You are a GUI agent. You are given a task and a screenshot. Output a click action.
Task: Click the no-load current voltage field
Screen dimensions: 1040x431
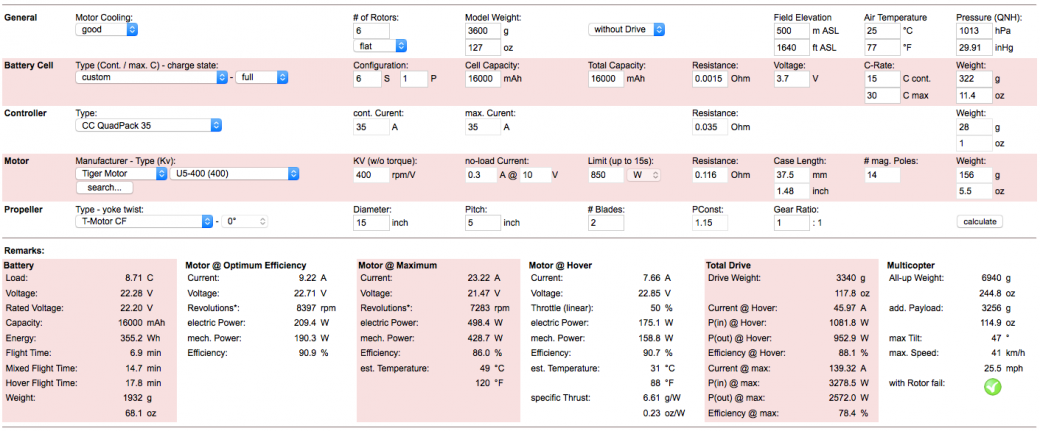[536, 175]
